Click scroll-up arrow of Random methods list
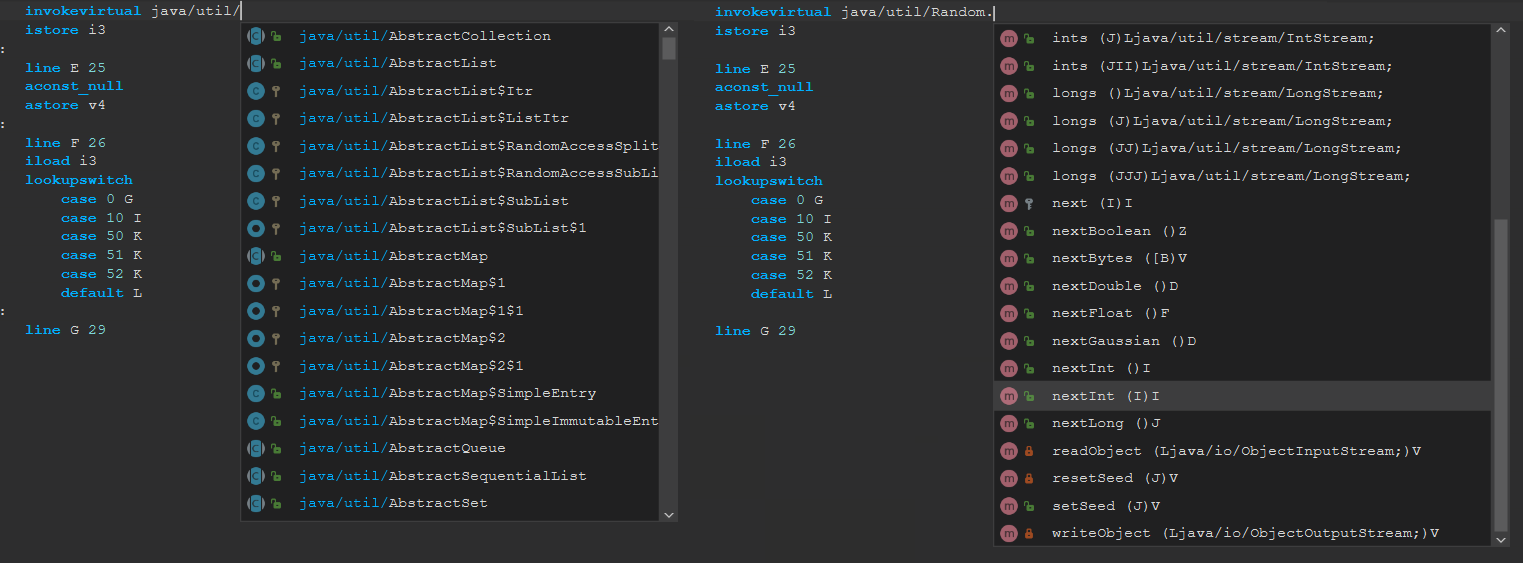 (x=1500, y=31)
